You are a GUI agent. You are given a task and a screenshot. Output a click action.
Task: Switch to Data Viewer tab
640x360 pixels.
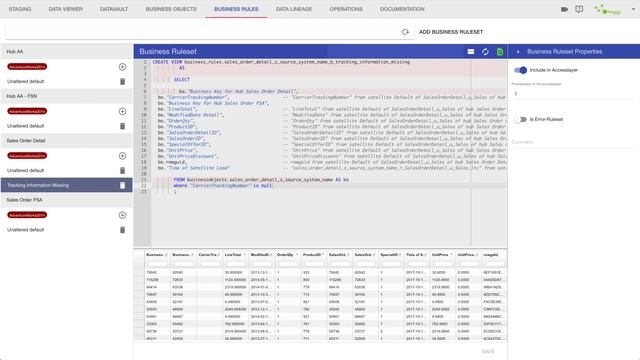point(65,9)
